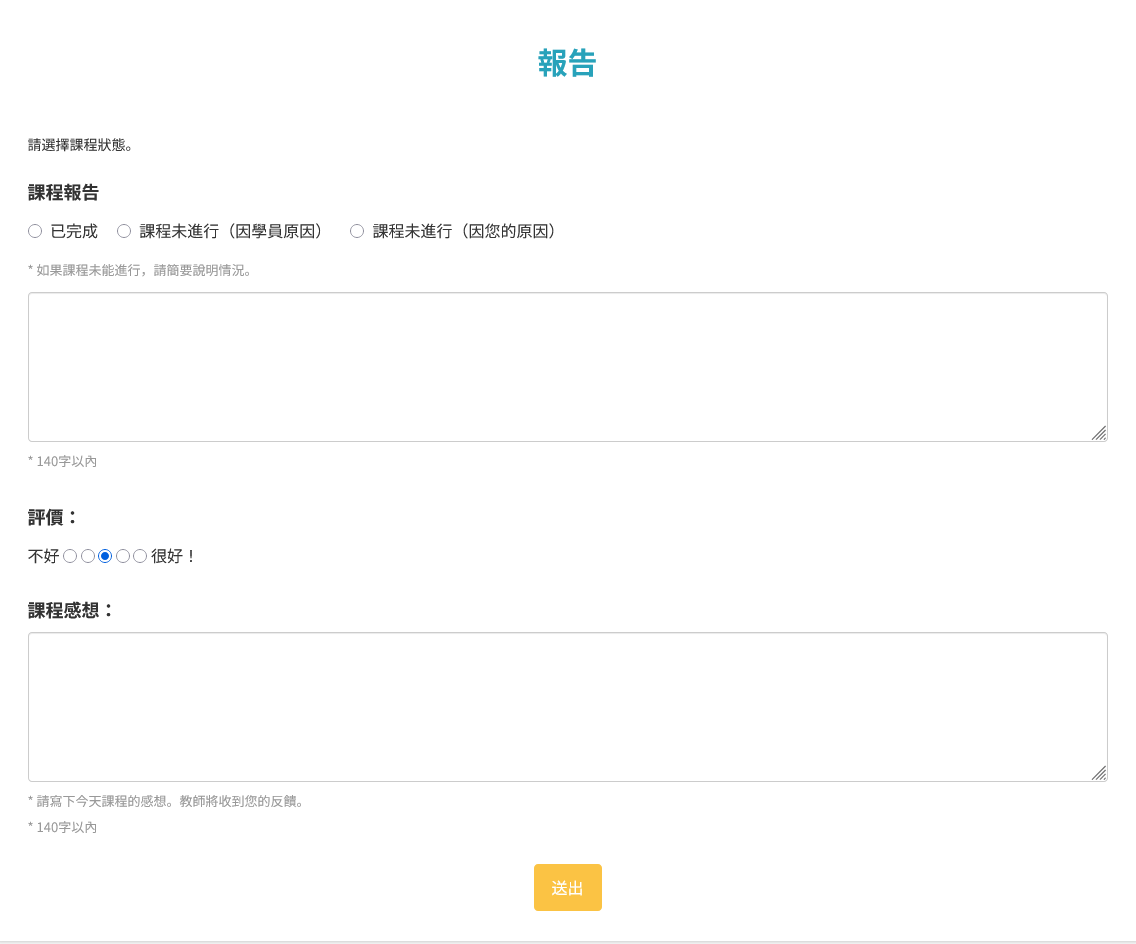Click the 請選擇課程狀態 instruction text
The height and width of the screenshot is (944, 1136).
(x=80, y=145)
